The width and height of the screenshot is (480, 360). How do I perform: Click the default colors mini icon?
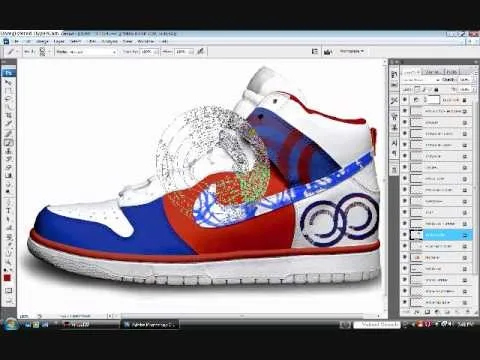click(5, 270)
